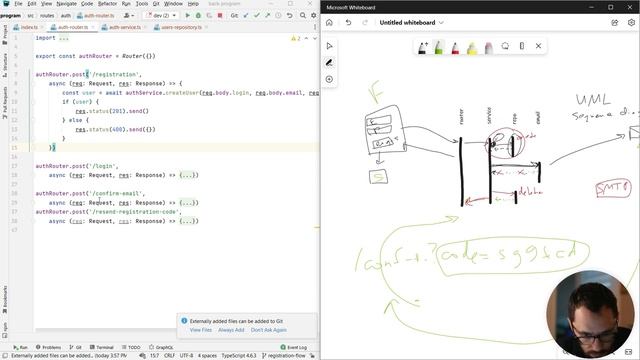640x360 pixels.
Task: Open the File menu
Action: point(18,4)
